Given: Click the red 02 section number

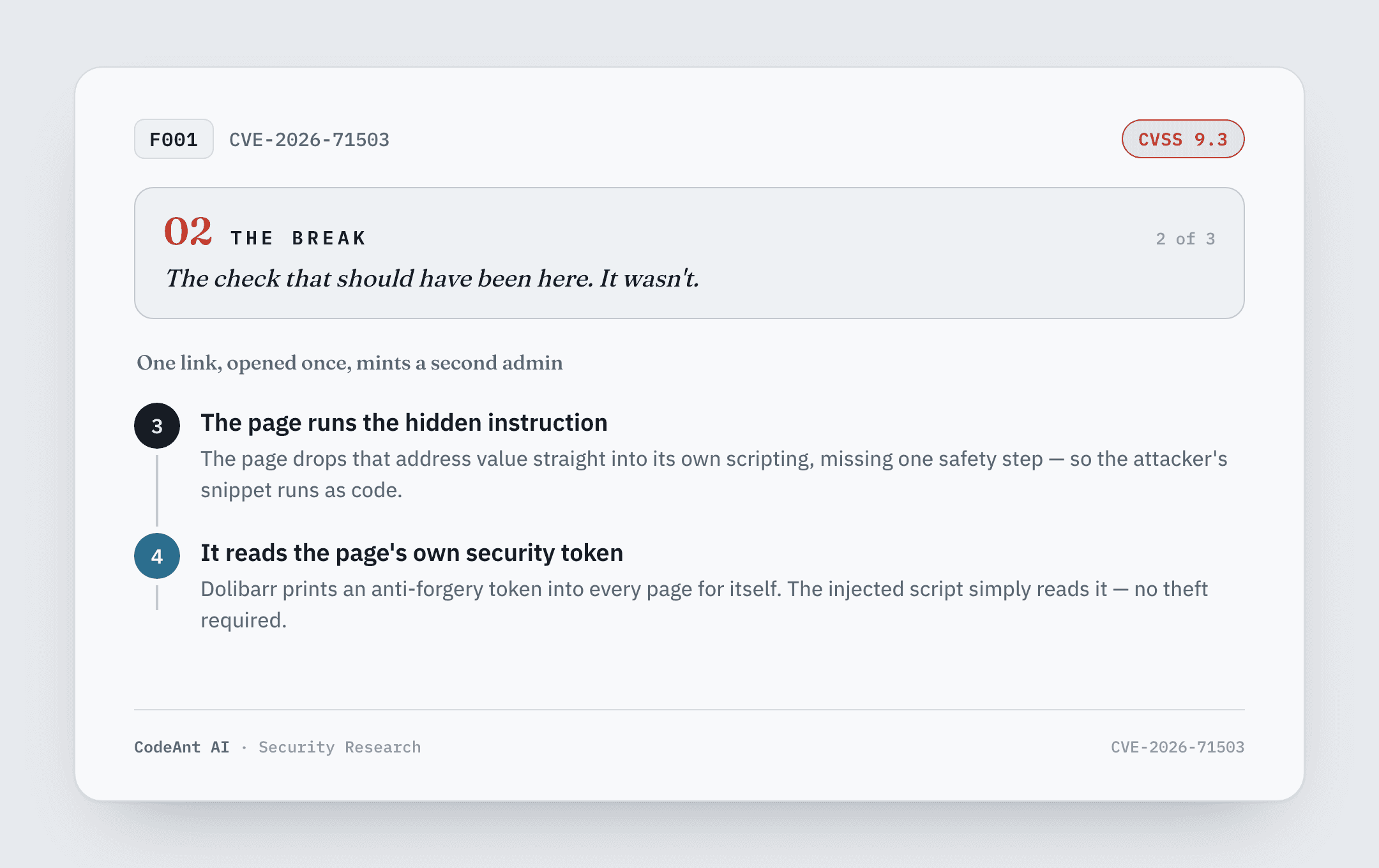Looking at the screenshot, I should 188,231.
